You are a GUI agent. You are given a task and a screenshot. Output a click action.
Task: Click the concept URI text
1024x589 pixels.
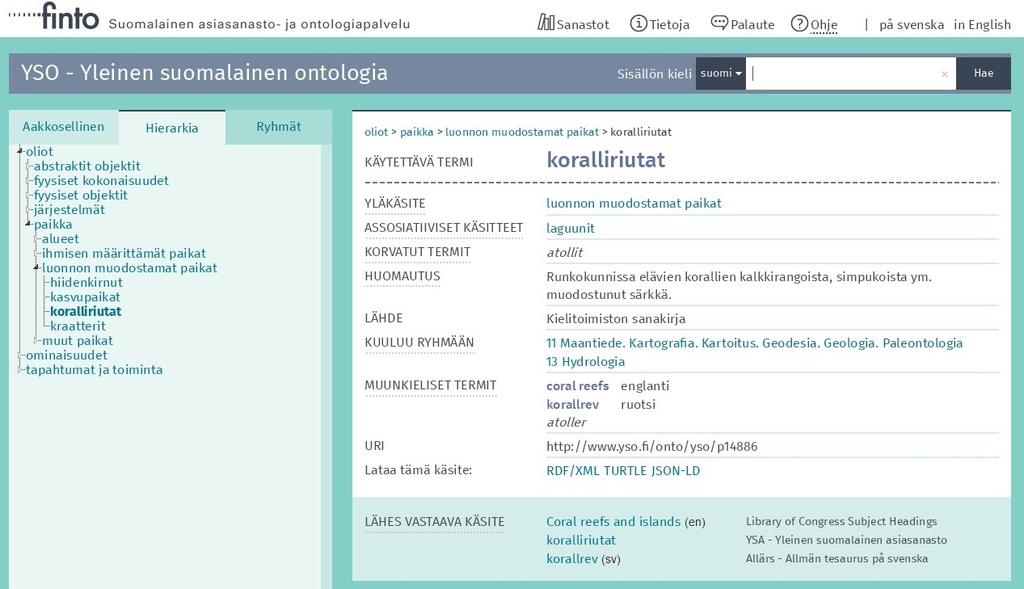[x=652, y=447]
